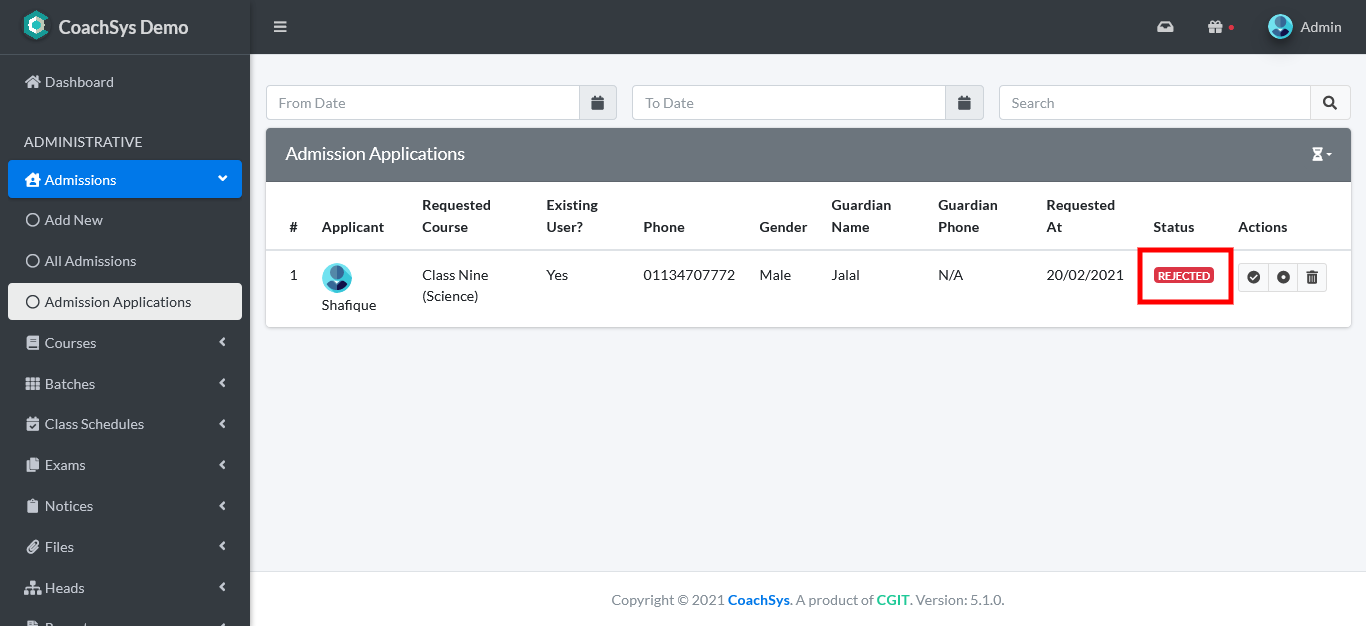Image resolution: width=1366 pixels, height=626 pixels.
Task: Delete Shafique's application using trash icon
Action: click(1312, 277)
